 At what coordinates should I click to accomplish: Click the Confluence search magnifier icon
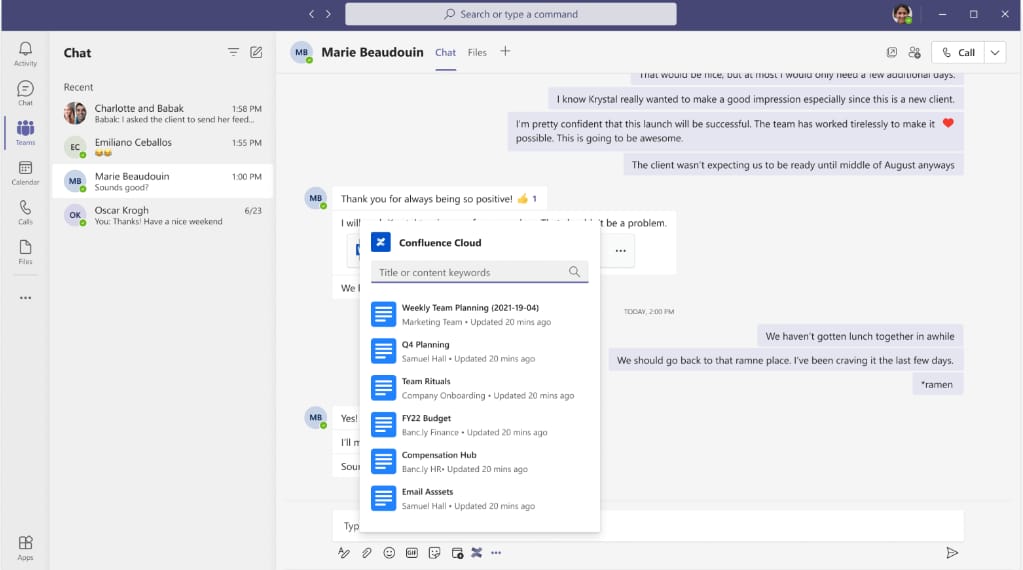pos(574,271)
